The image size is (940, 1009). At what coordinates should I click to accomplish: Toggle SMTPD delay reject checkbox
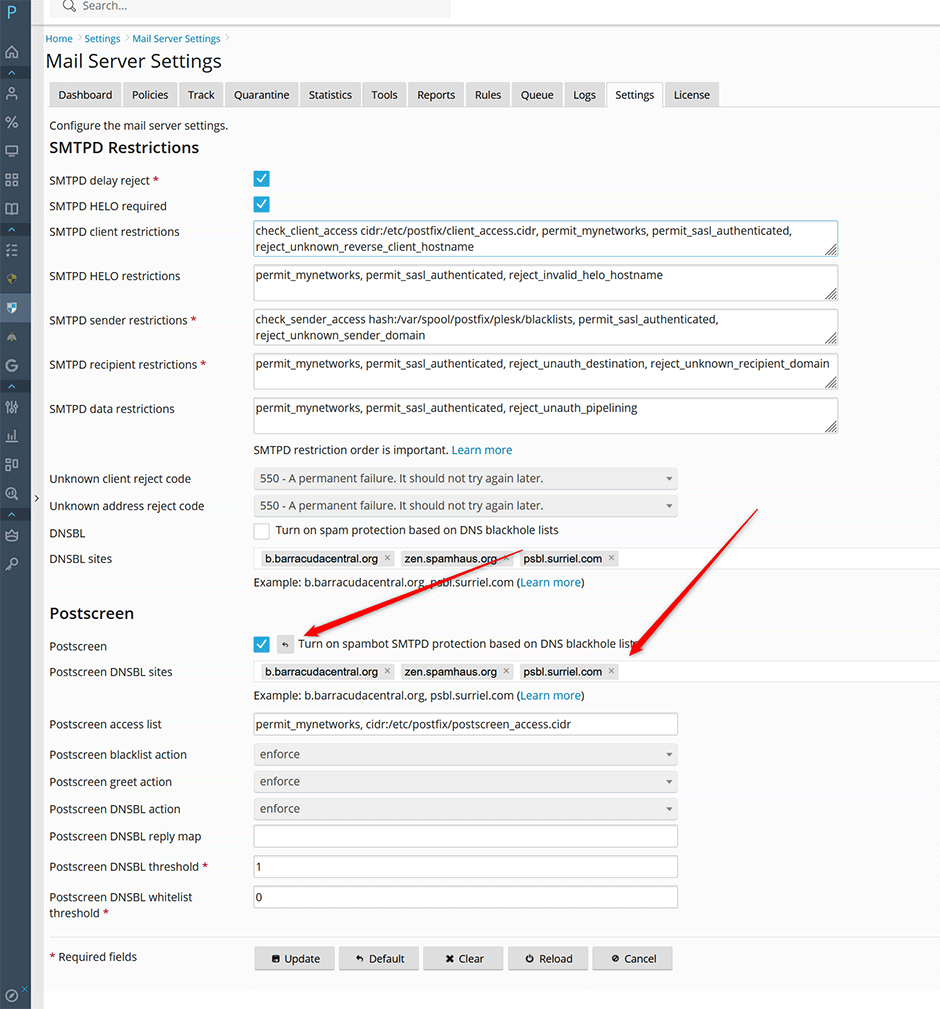click(x=261, y=179)
